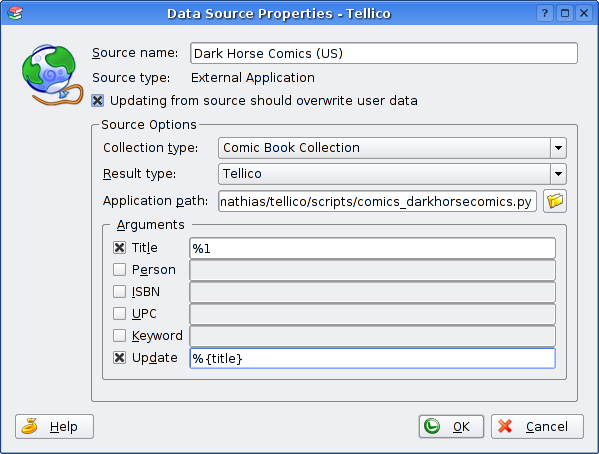Click the 'Result type:' label
This screenshot has width=599, height=454.
139,173
